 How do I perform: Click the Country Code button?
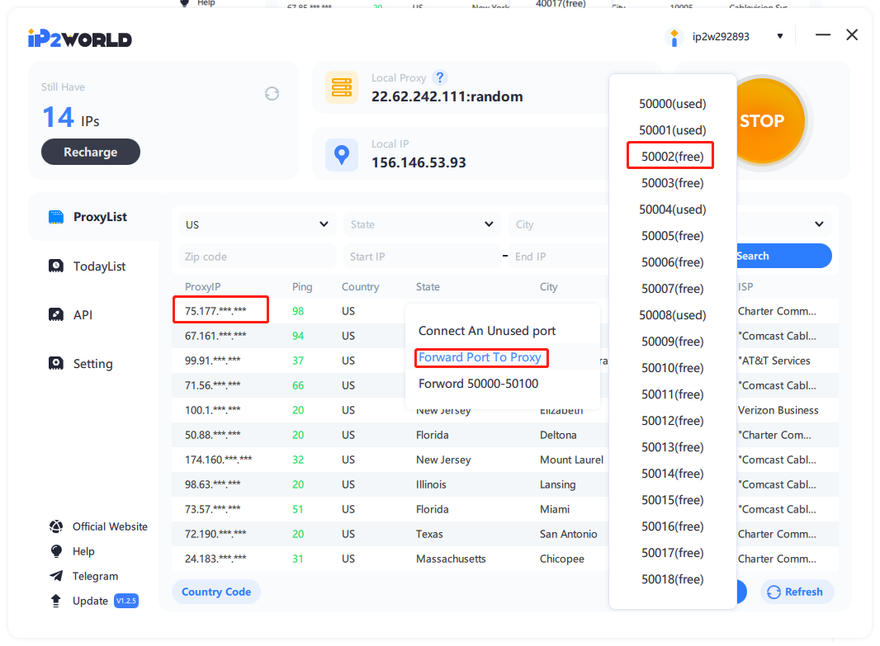(x=216, y=592)
